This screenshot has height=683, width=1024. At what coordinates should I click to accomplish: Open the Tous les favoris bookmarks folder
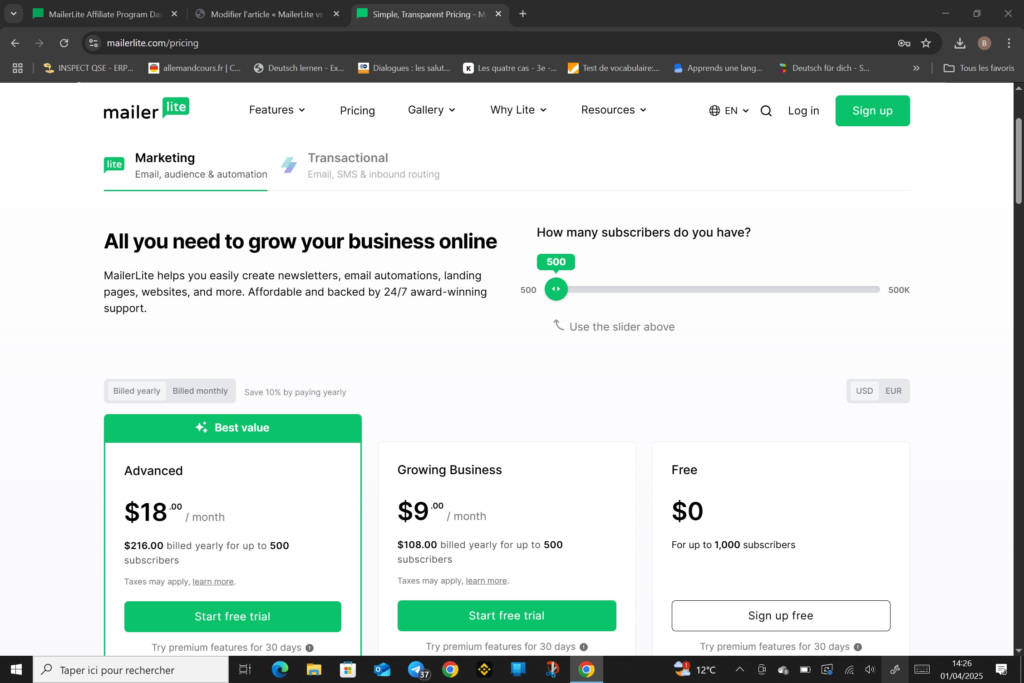pos(978,68)
